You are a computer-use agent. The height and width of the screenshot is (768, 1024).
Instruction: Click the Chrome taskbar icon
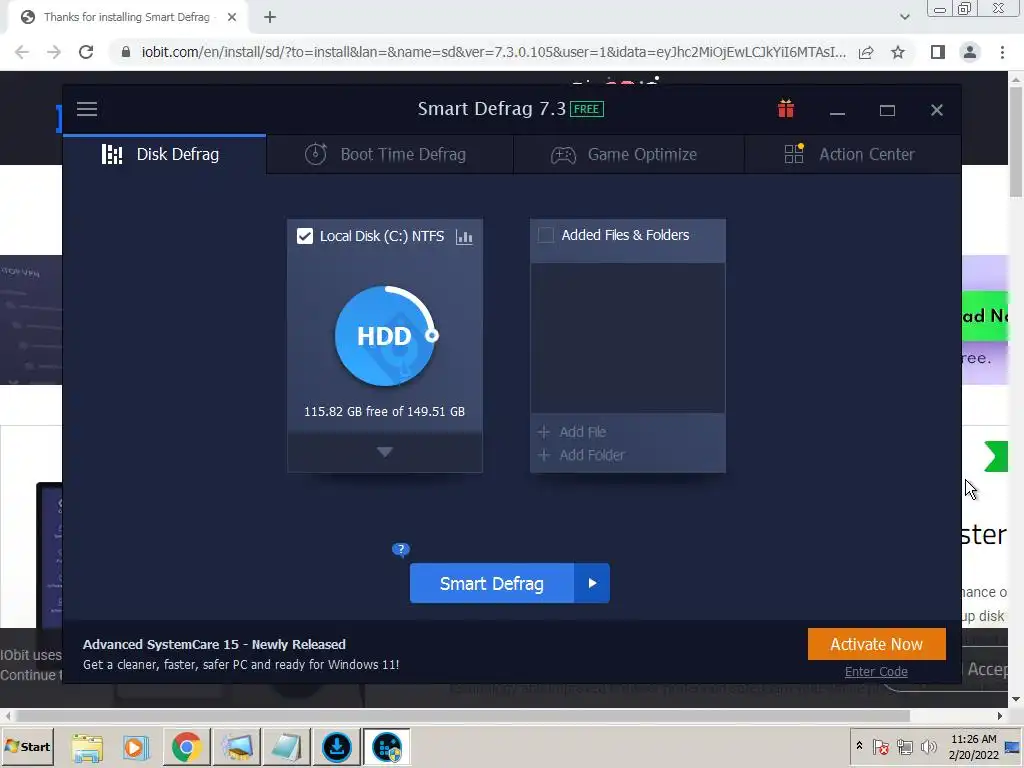(x=186, y=747)
